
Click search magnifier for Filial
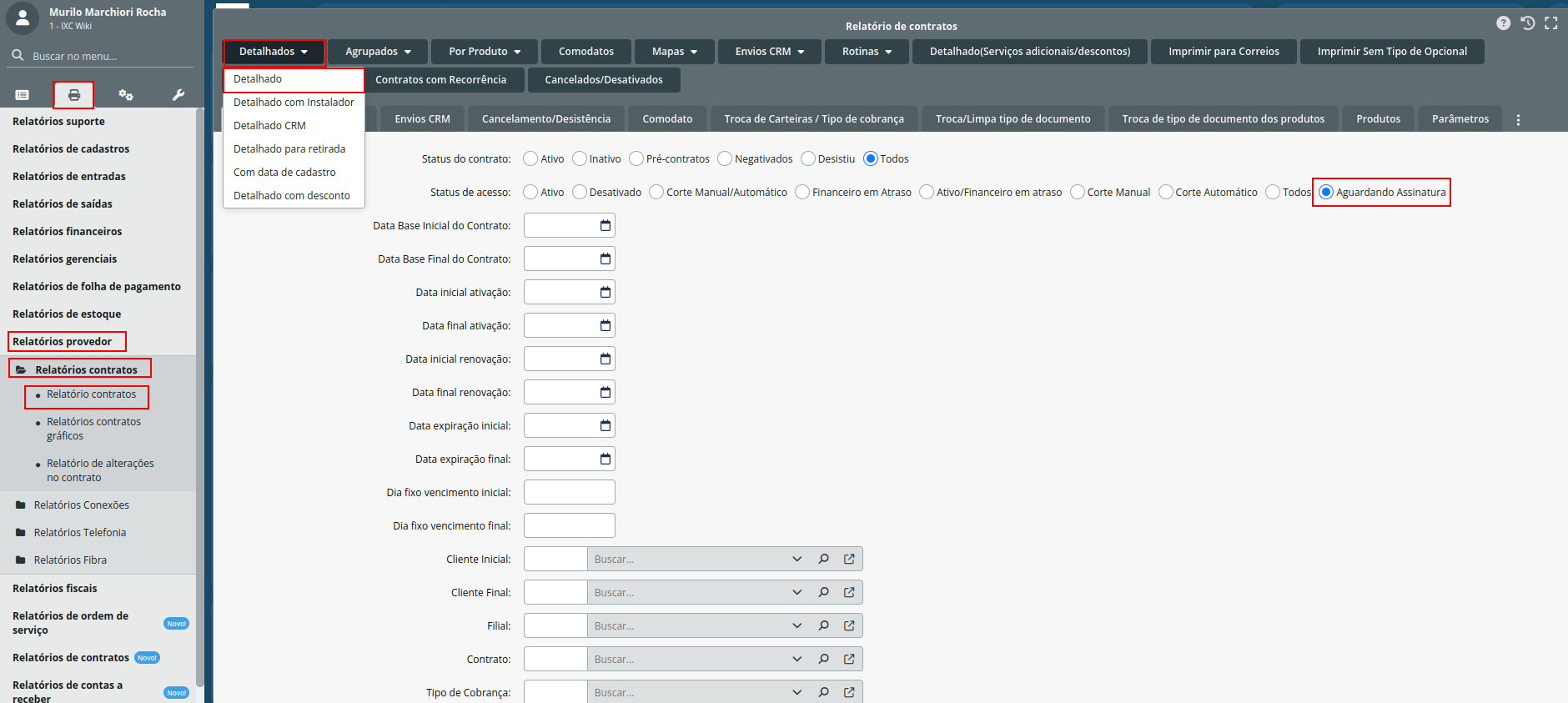[x=823, y=625]
